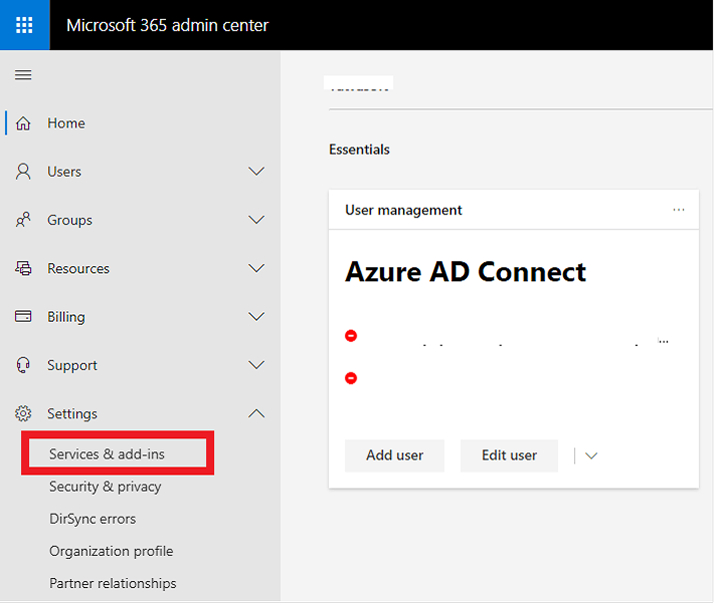716x605 pixels.
Task: Click the Users person icon
Action: (23, 172)
